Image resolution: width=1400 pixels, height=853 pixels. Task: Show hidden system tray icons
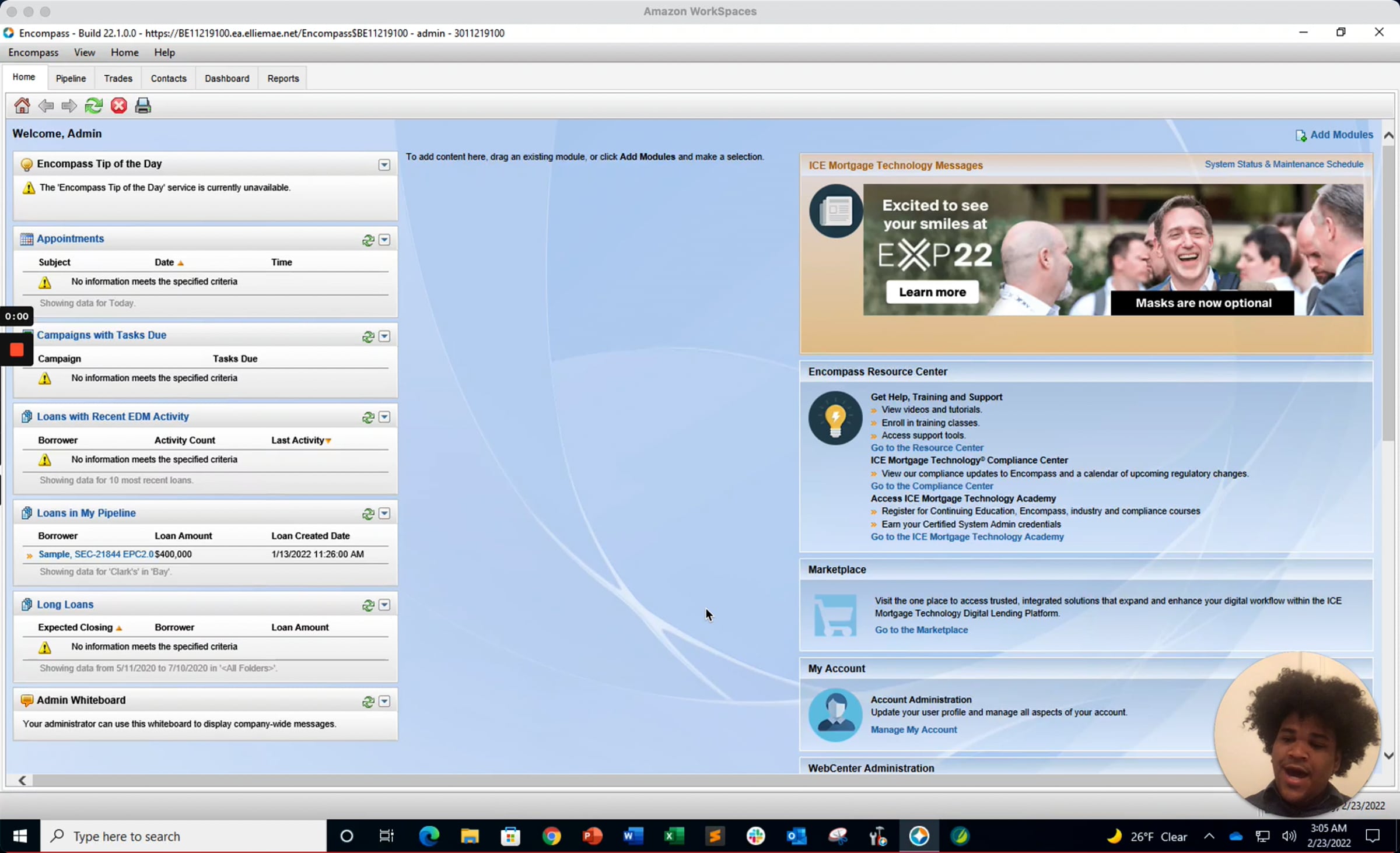pos(1209,837)
